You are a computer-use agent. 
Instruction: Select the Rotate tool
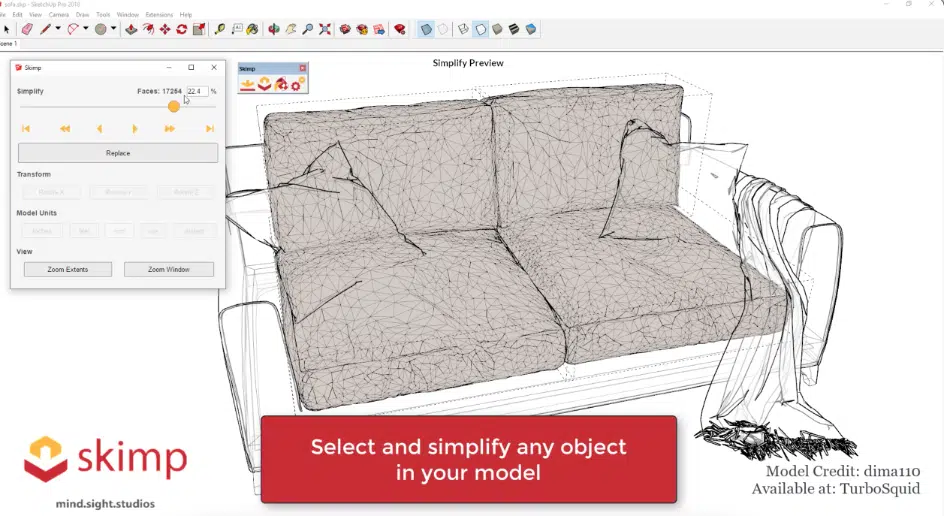[x=181, y=29]
